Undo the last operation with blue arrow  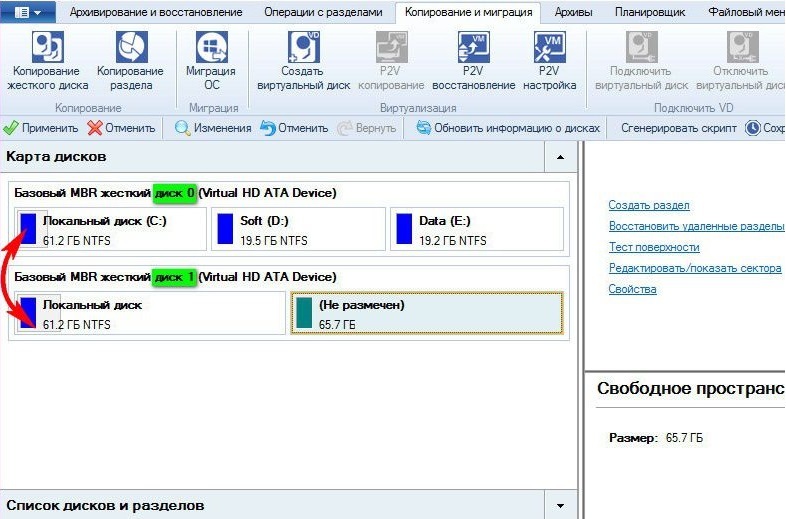294,128
